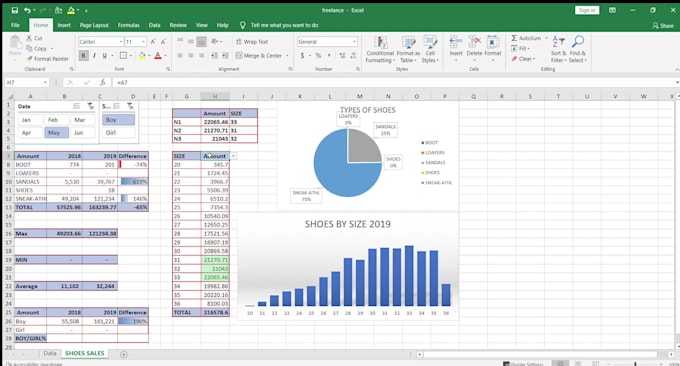Toggle underline formatting

tap(105, 56)
